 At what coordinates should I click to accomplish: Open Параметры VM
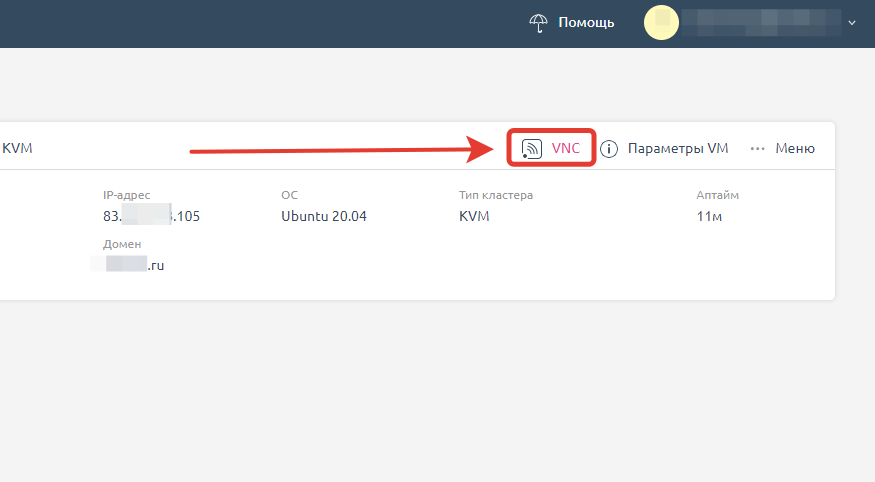(x=678, y=148)
